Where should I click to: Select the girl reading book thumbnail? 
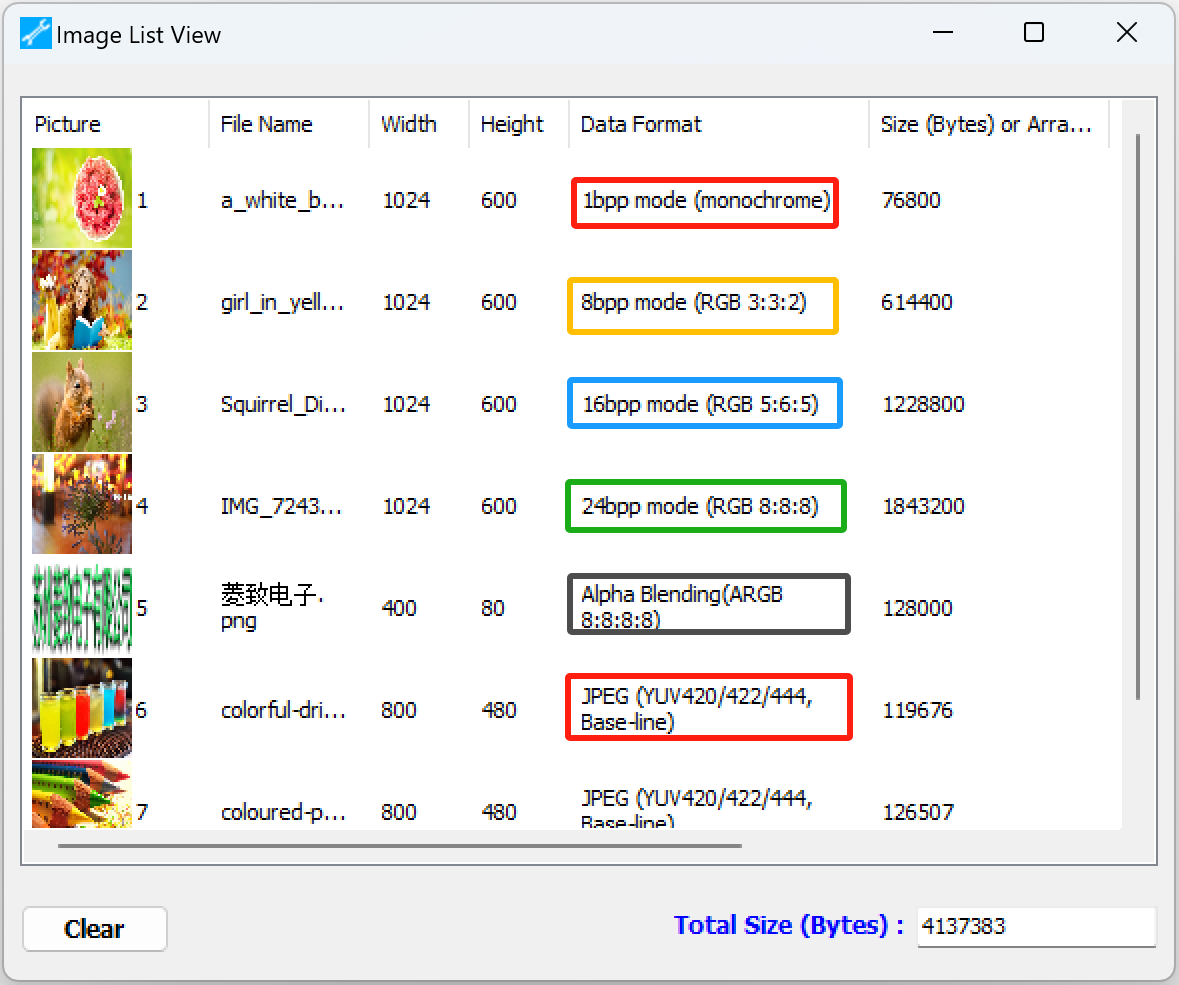82,300
